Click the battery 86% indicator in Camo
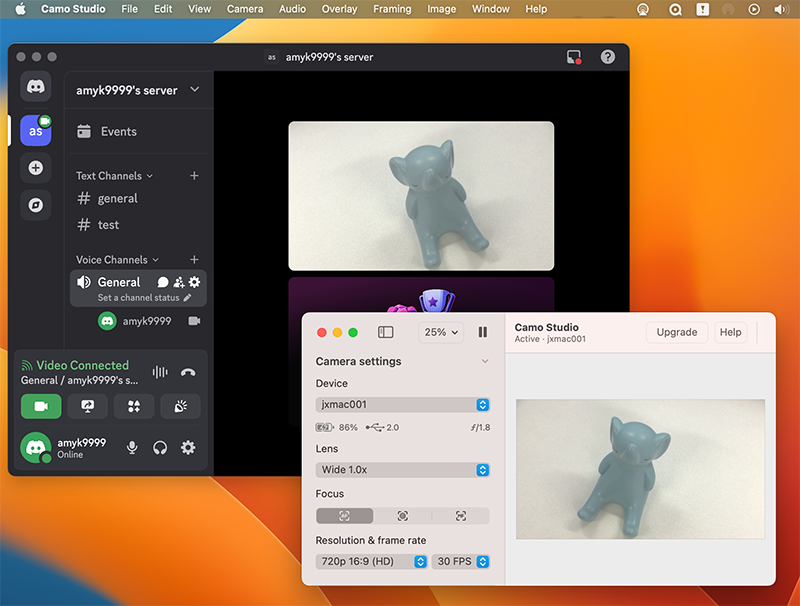800x606 pixels. pyautogui.click(x=337, y=427)
